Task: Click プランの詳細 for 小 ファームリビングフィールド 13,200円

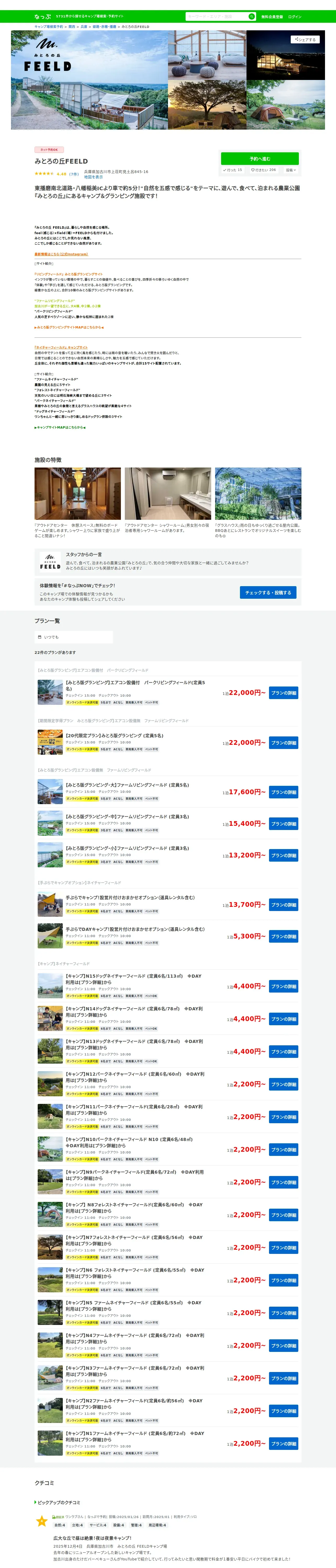Action: (x=284, y=855)
